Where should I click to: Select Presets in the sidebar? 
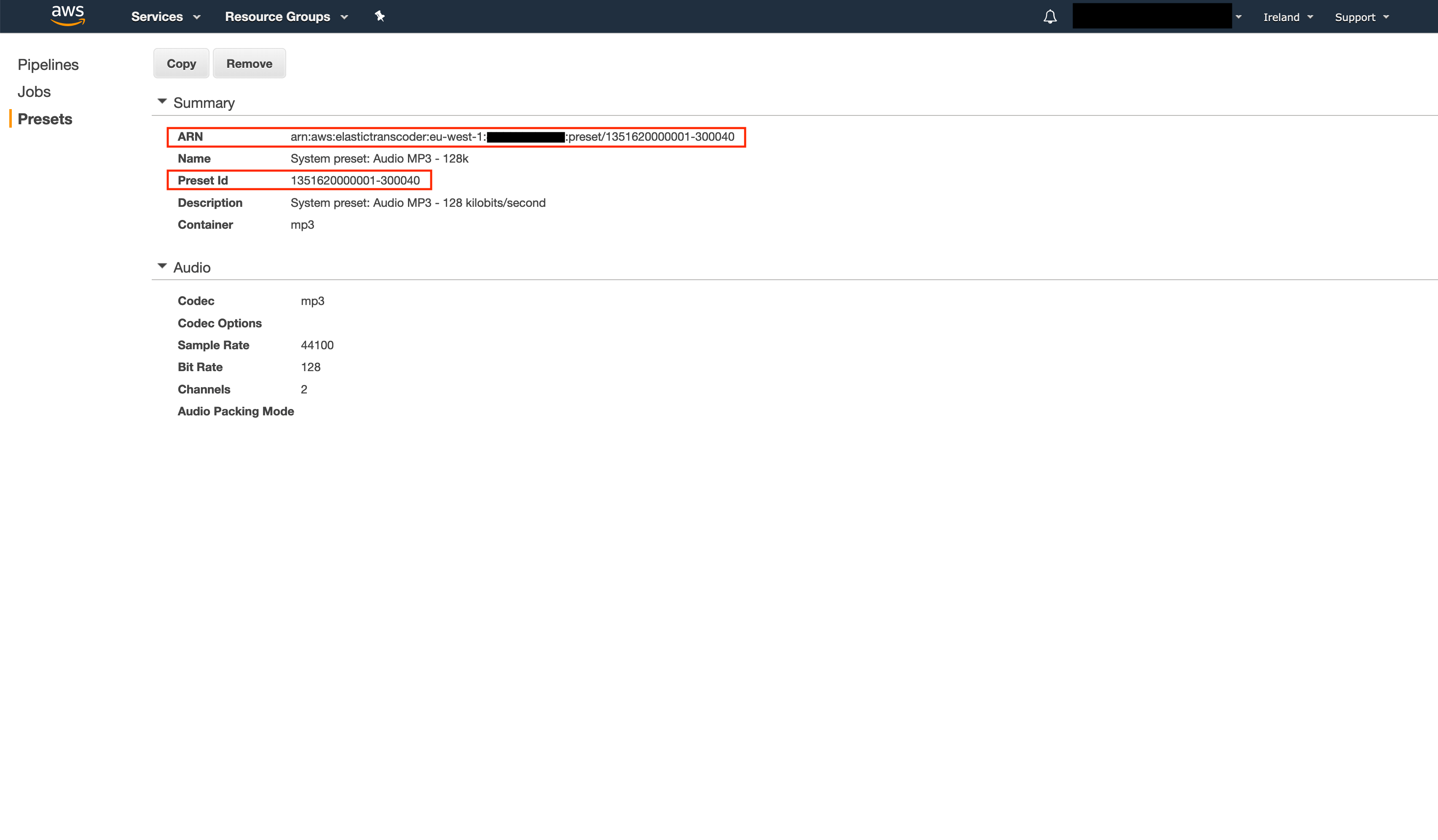click(45, 119)
